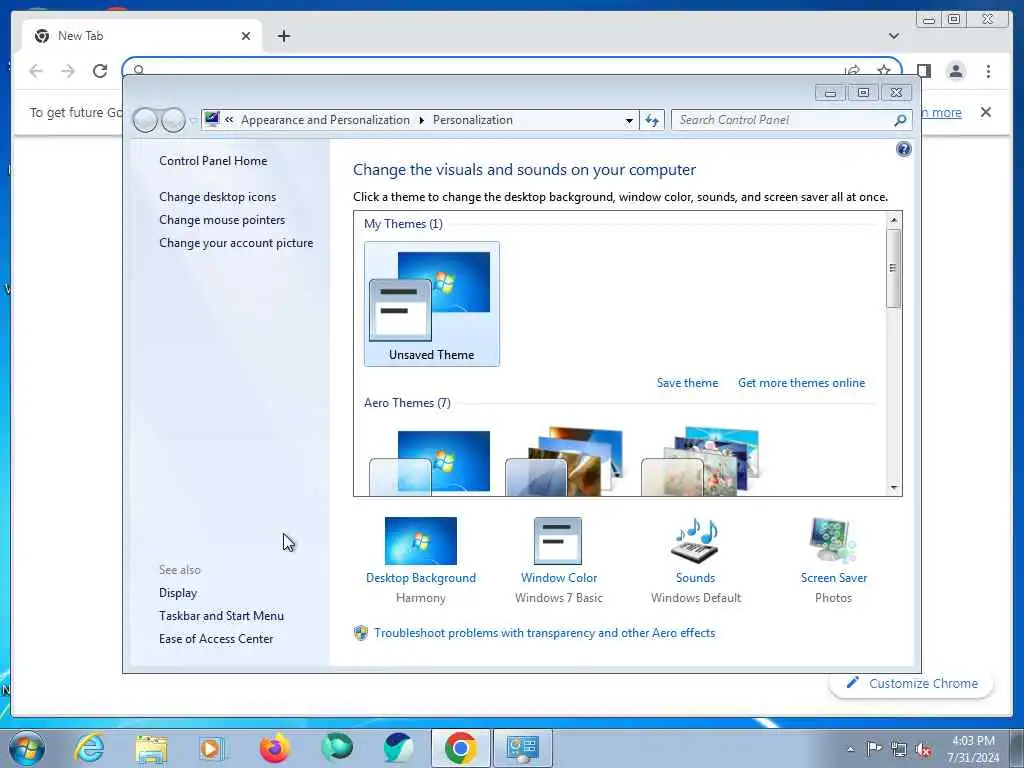Open Chrome's side panel icon
Screen dimensions: 1024x768
coord(923,71)
